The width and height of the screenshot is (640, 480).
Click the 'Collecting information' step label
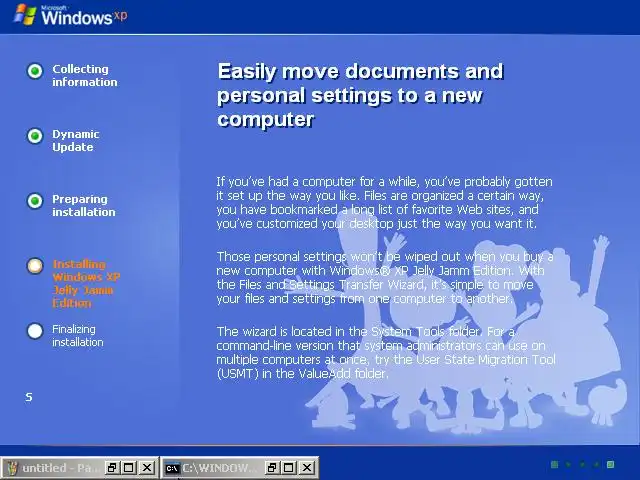tap(84, 76)
